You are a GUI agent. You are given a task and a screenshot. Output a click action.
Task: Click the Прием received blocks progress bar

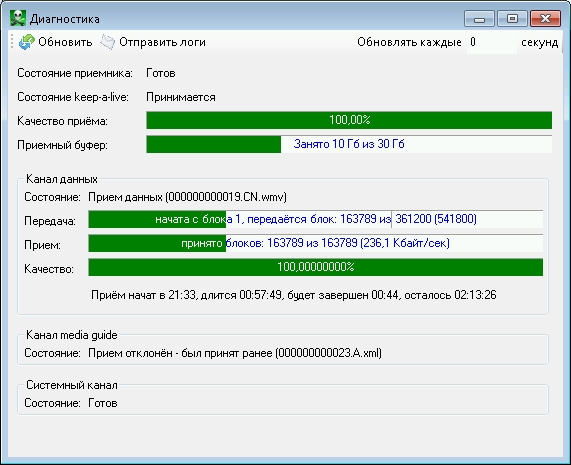pos(316,243)
